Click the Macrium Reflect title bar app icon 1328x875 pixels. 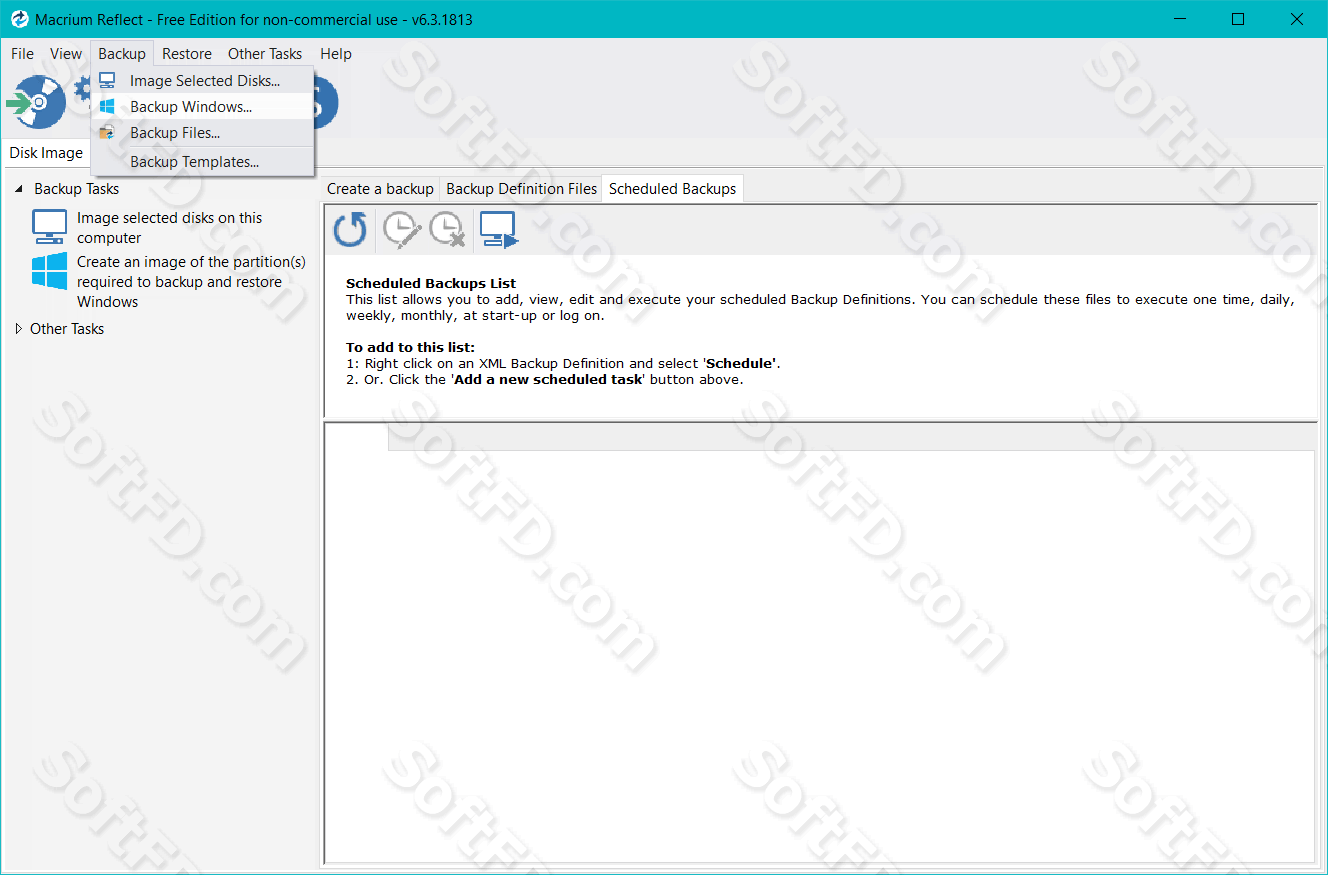19,19
